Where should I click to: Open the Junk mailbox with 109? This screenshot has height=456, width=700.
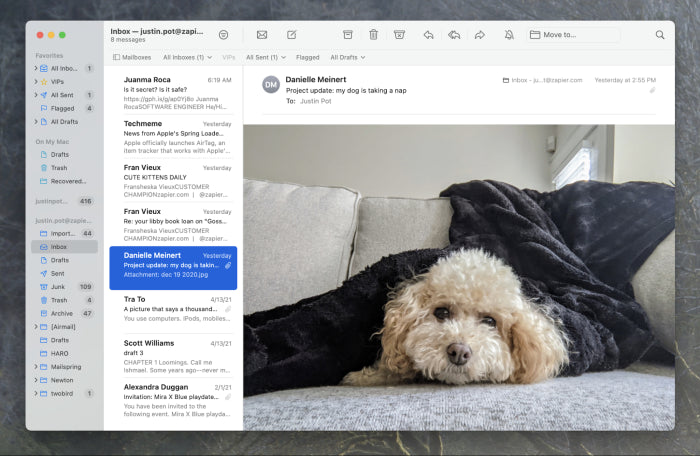click(64, 287)
